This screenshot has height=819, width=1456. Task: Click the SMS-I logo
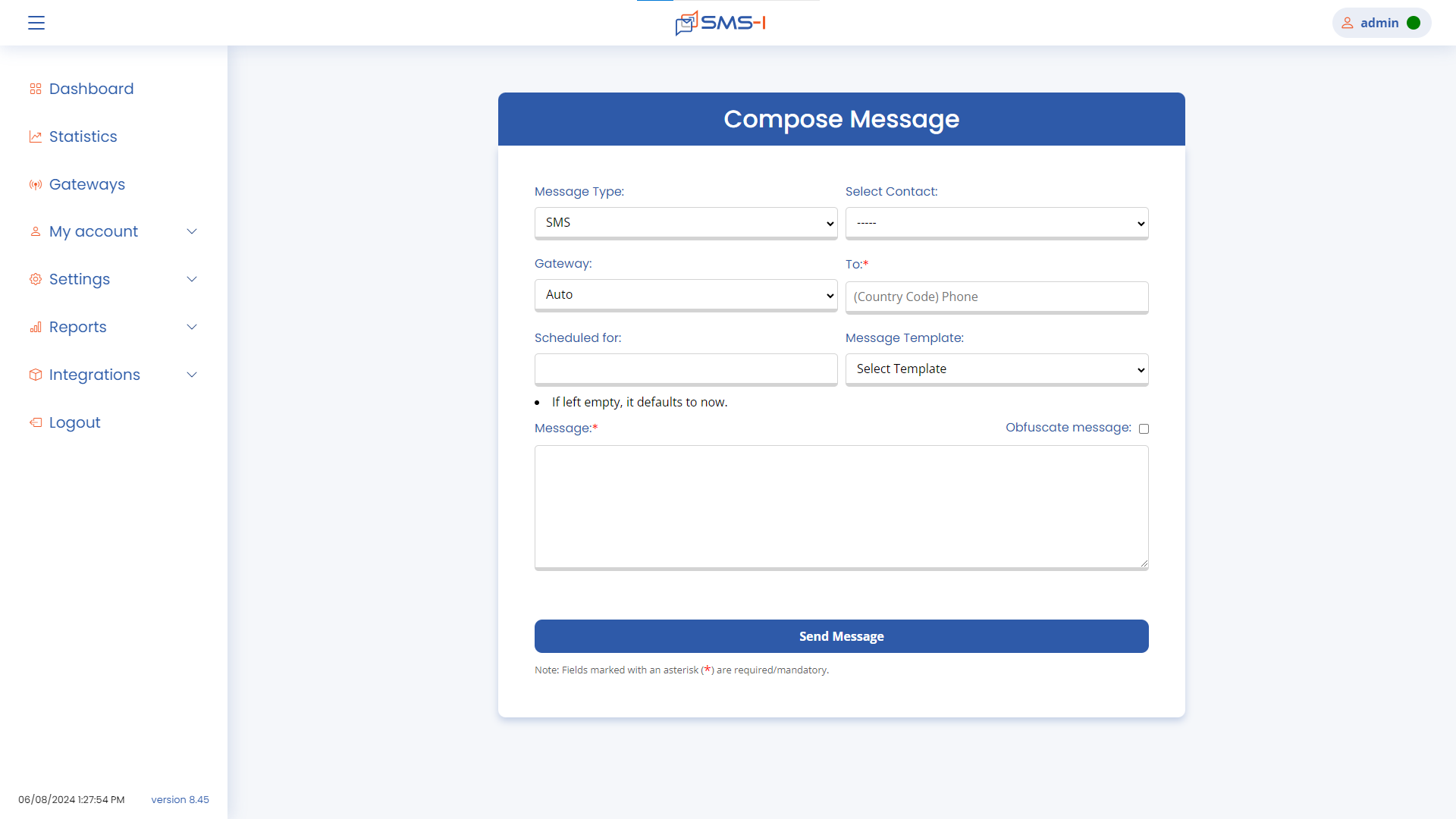(720, 23)
